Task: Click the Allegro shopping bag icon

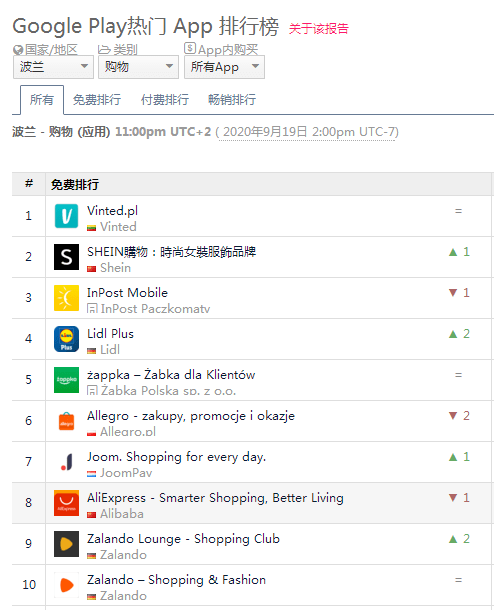Action: point(66,421)
